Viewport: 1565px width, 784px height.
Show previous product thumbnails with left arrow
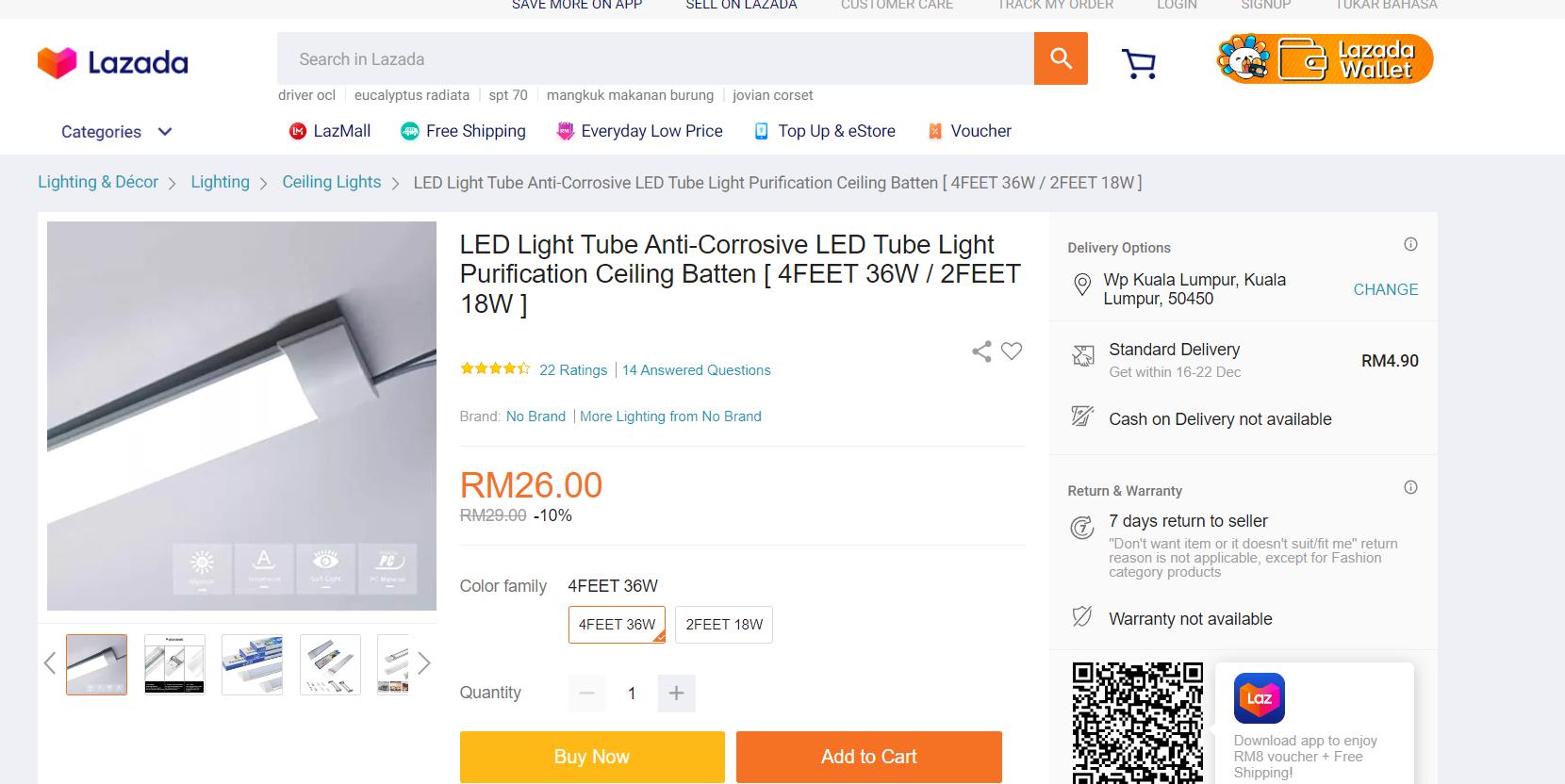50,663
